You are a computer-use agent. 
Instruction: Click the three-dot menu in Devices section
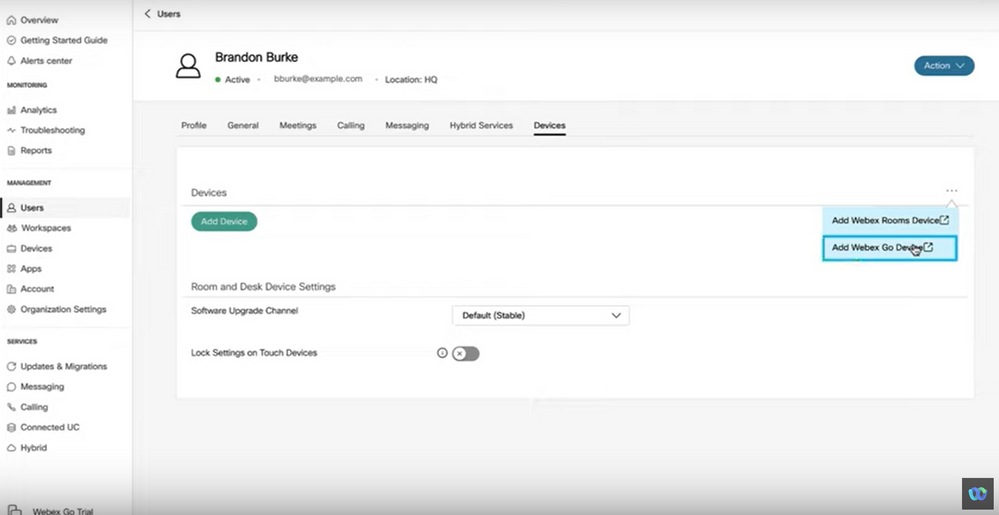[951, 191]
